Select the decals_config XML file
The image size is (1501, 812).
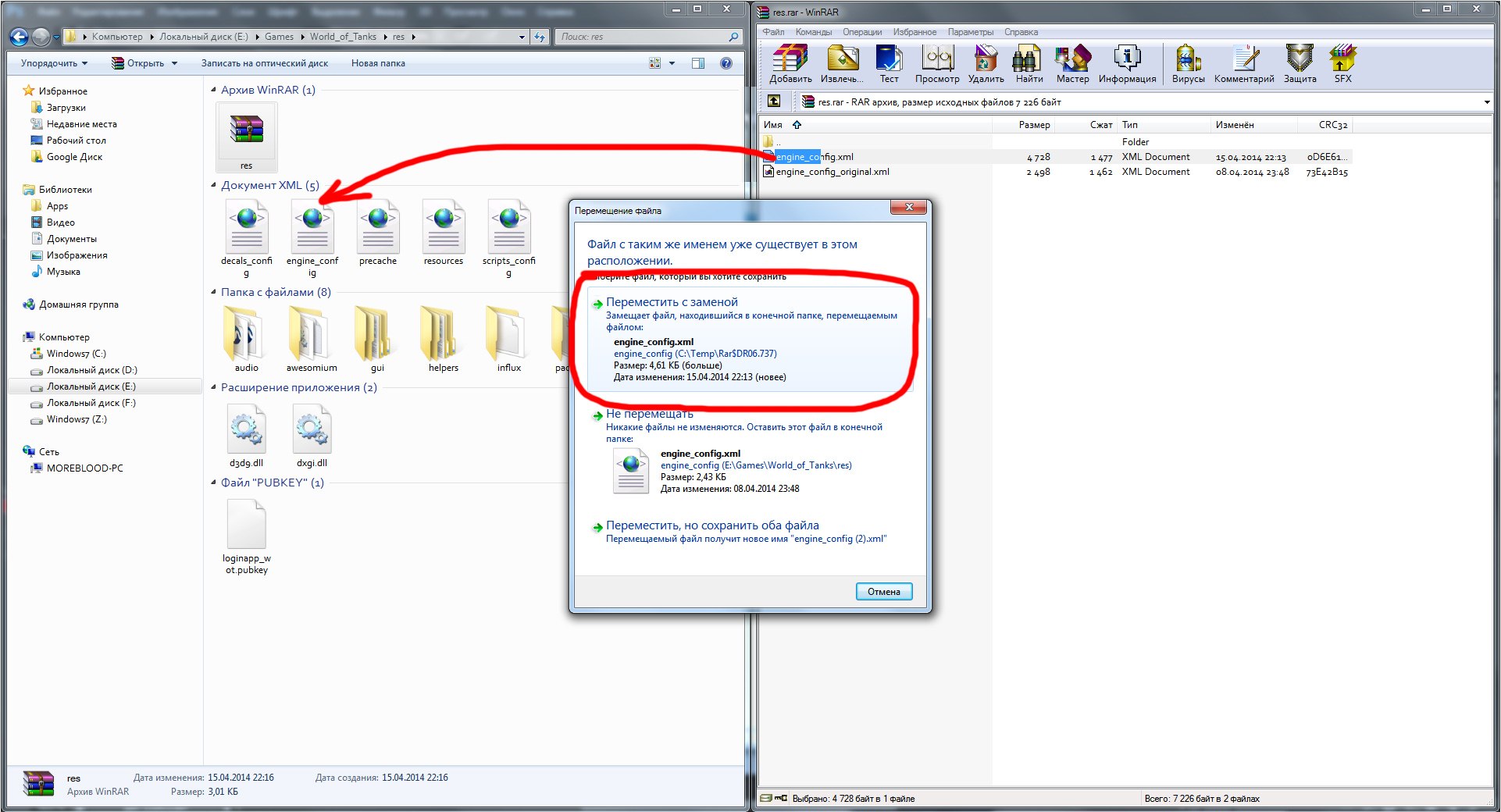point(247,238)
